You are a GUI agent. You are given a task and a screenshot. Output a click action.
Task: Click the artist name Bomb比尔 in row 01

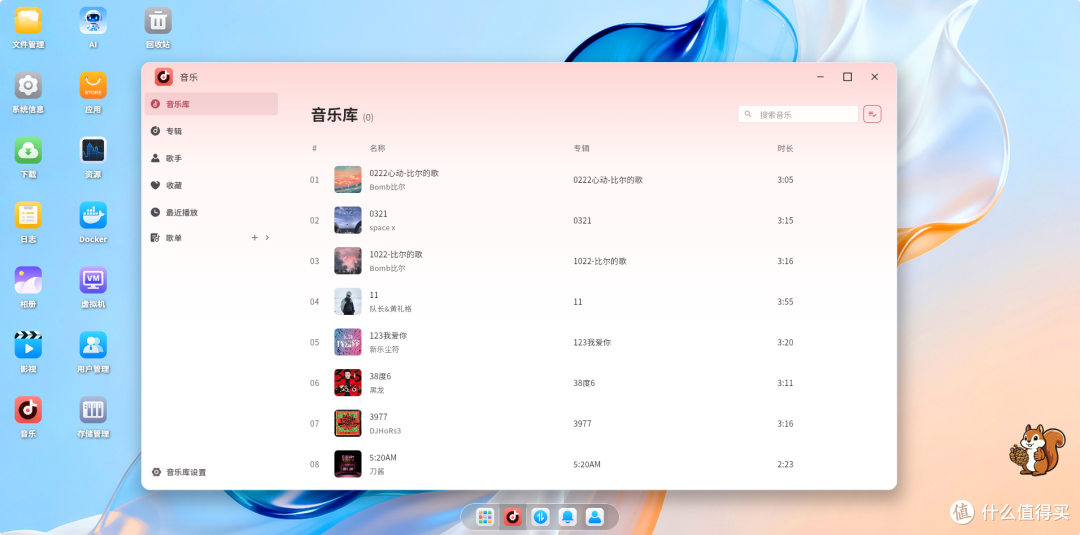[387, 187]
